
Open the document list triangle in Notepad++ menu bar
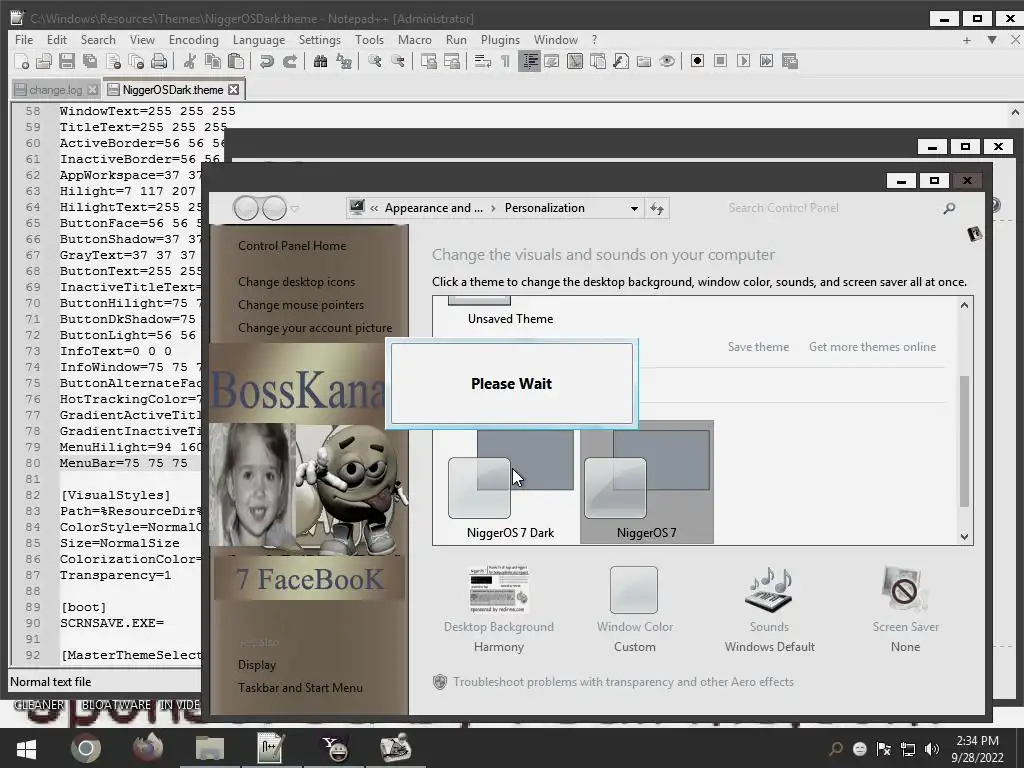(x=992, y=40)
